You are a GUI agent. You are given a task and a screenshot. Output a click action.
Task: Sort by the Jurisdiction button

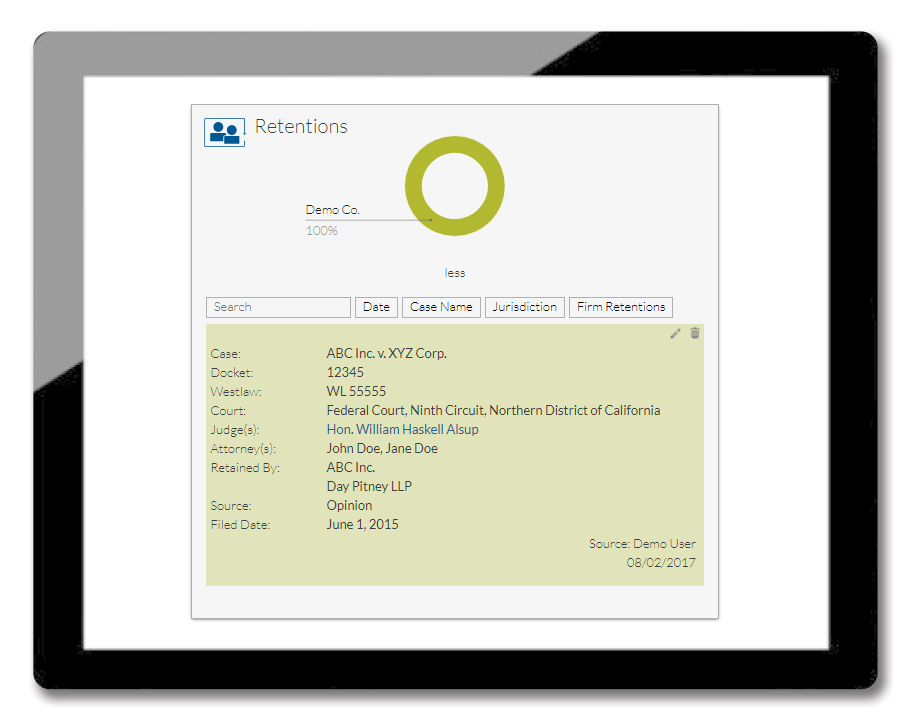pos(525,307)
